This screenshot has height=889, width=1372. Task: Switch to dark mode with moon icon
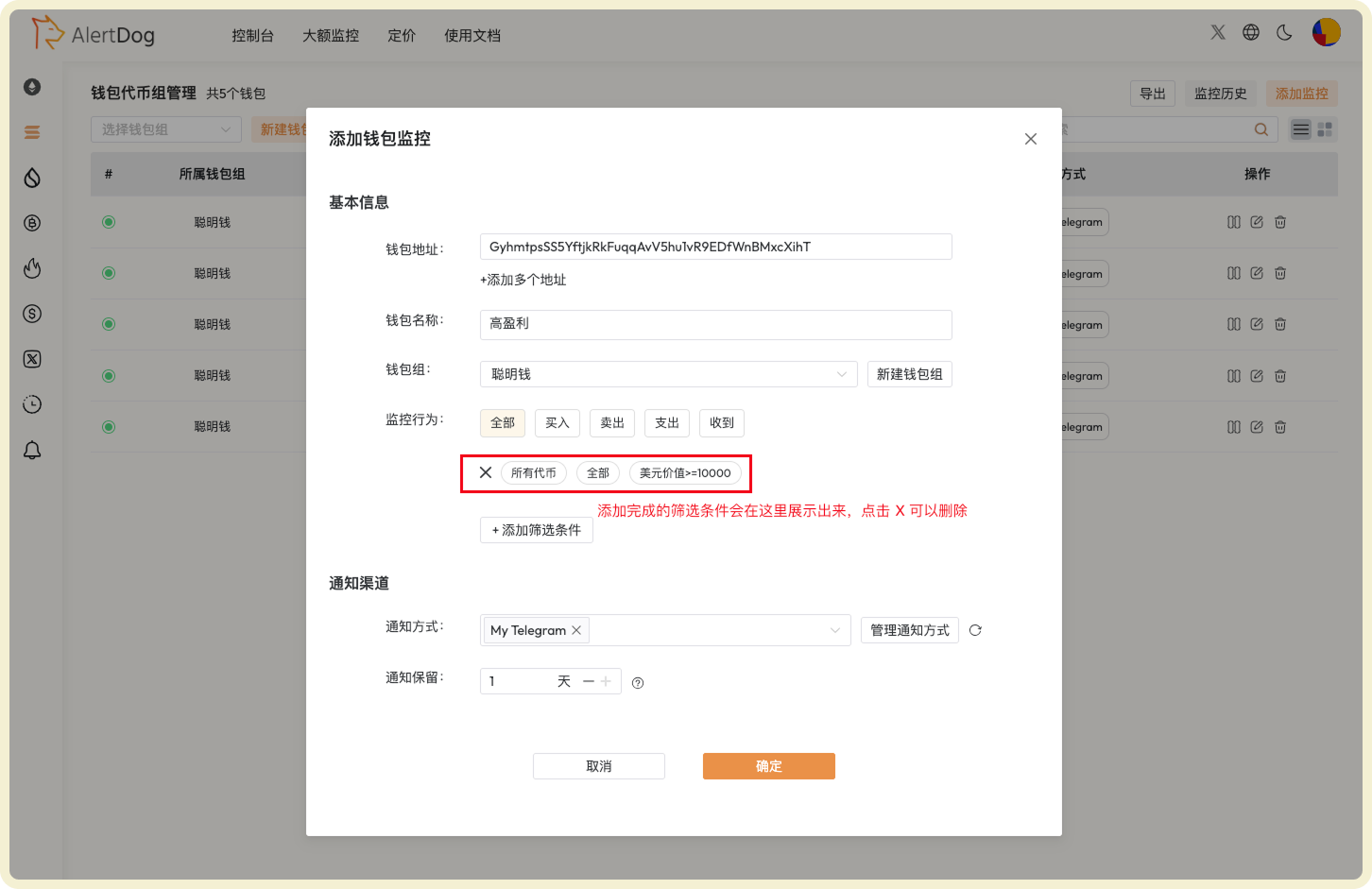click(x=1283, y=31)
